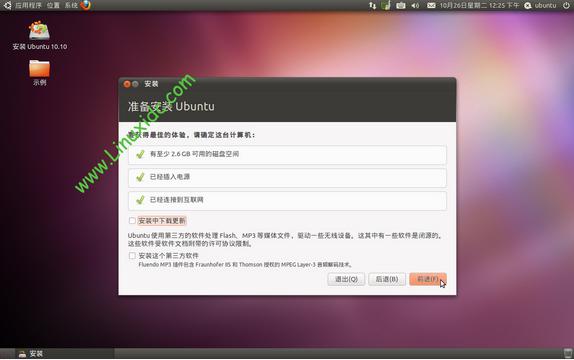This screenshot has width=574, height=360.
Task: Open the ubuntu user menu
Action: pos(545,5)
